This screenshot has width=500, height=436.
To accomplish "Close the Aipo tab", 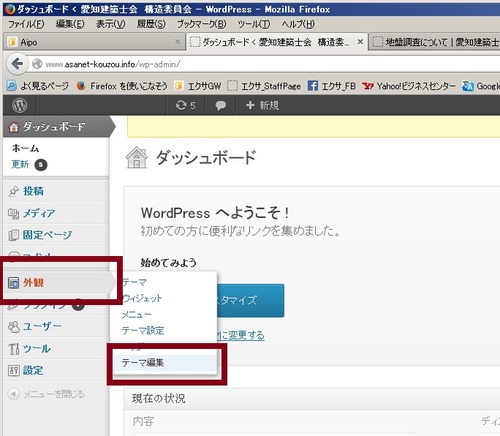I will point(177,42).
